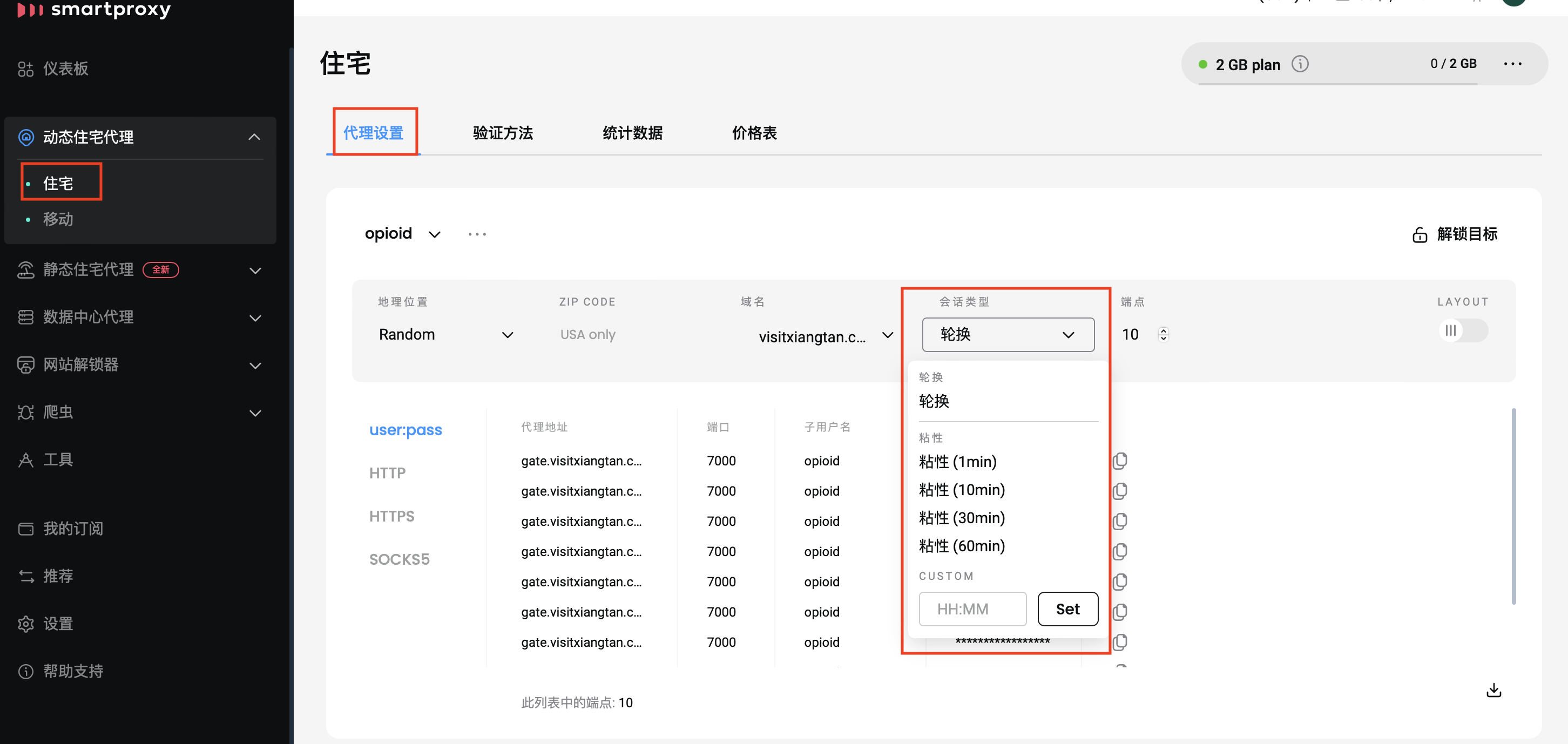Screen dimensions: 1568x744
Task: Close the 会话类型 轮换 dropdown
Action: (x=1008, y=334)
